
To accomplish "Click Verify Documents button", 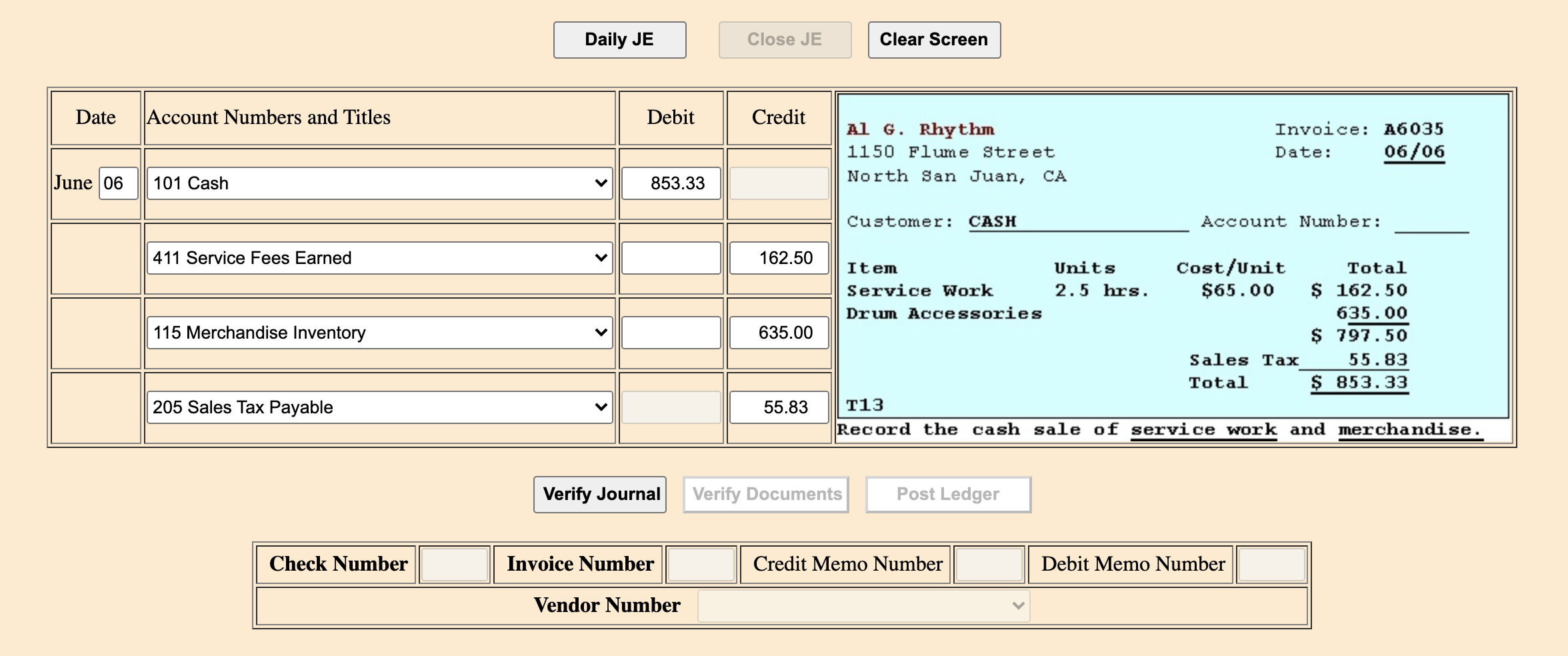I will click(766, 495).
